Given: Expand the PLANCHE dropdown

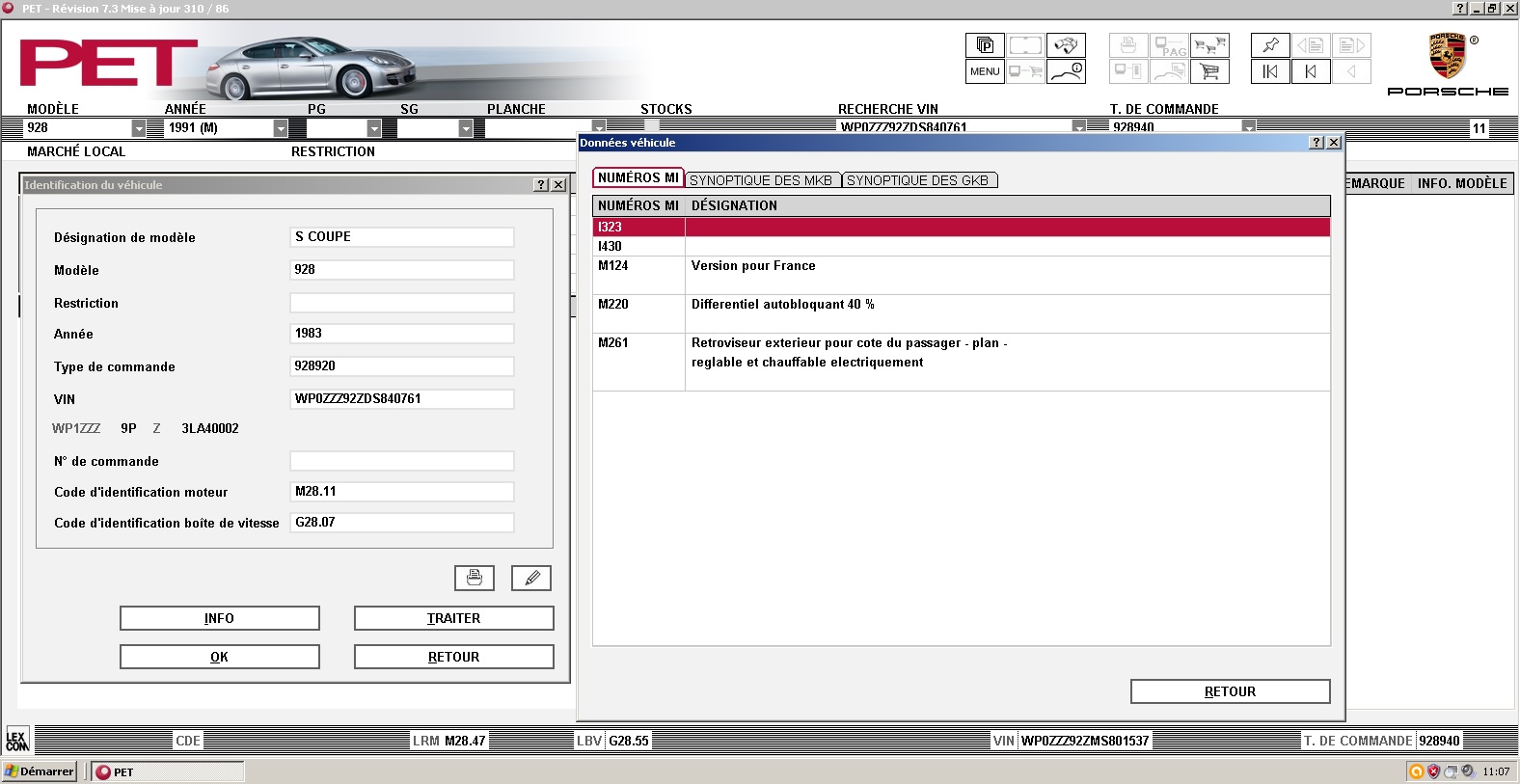Looking at the screenshot, I should pyautogui.click(x=599, y=126).
